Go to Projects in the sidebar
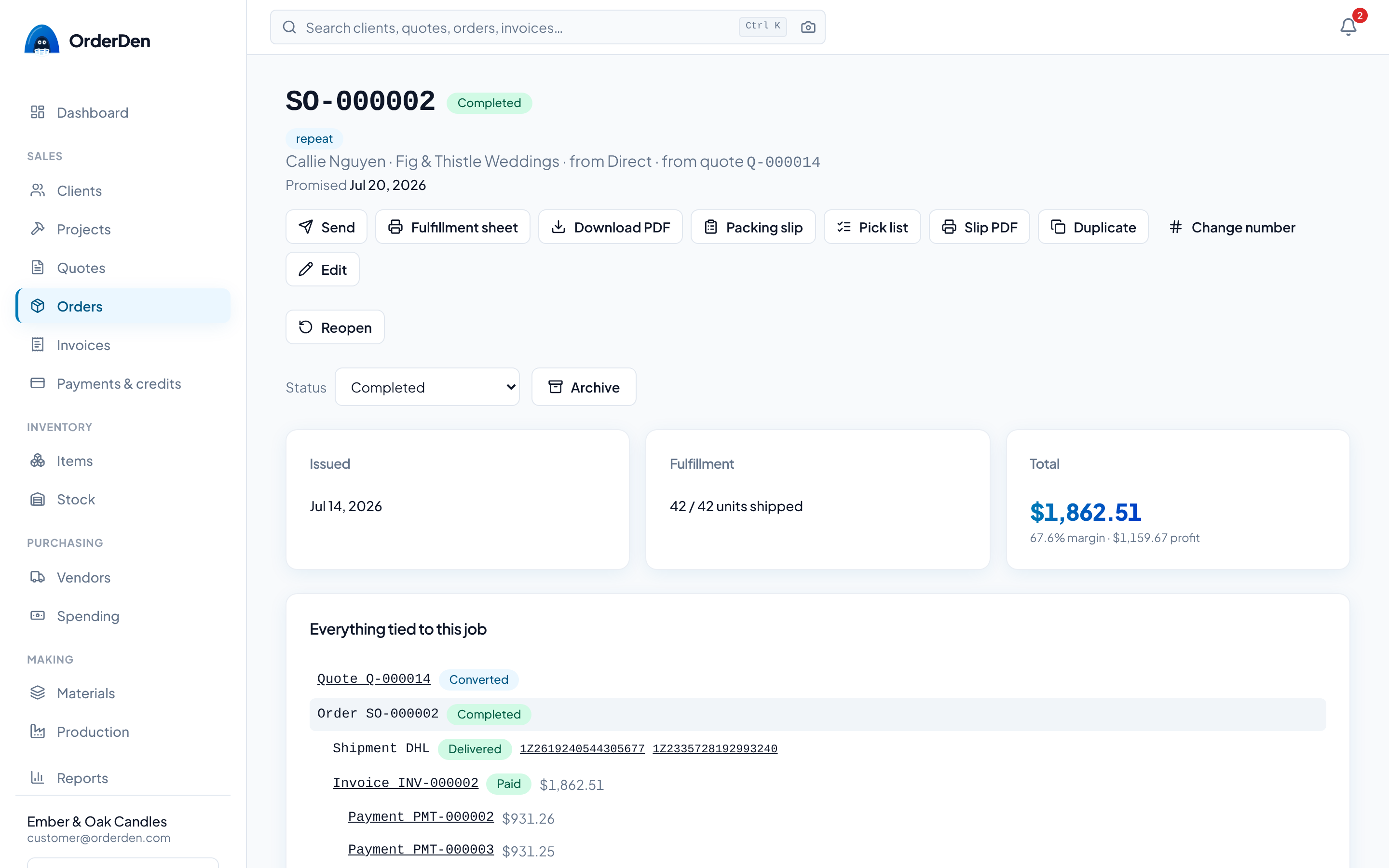The image size is (1389, 868). pos(123,229)
